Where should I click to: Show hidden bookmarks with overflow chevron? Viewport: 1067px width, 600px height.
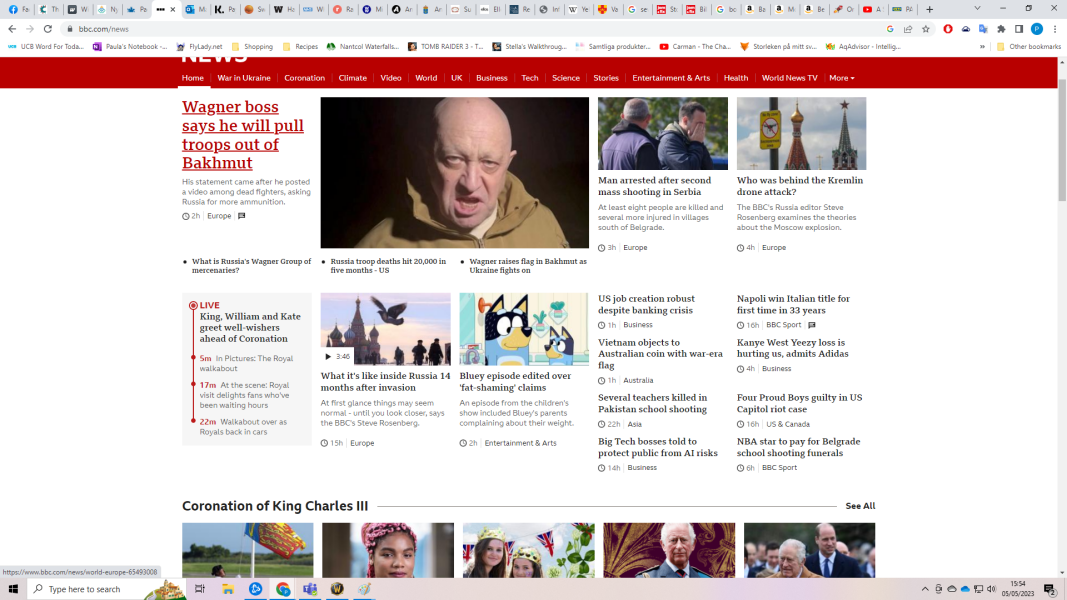pyautogui.click(x=983, y=46)
